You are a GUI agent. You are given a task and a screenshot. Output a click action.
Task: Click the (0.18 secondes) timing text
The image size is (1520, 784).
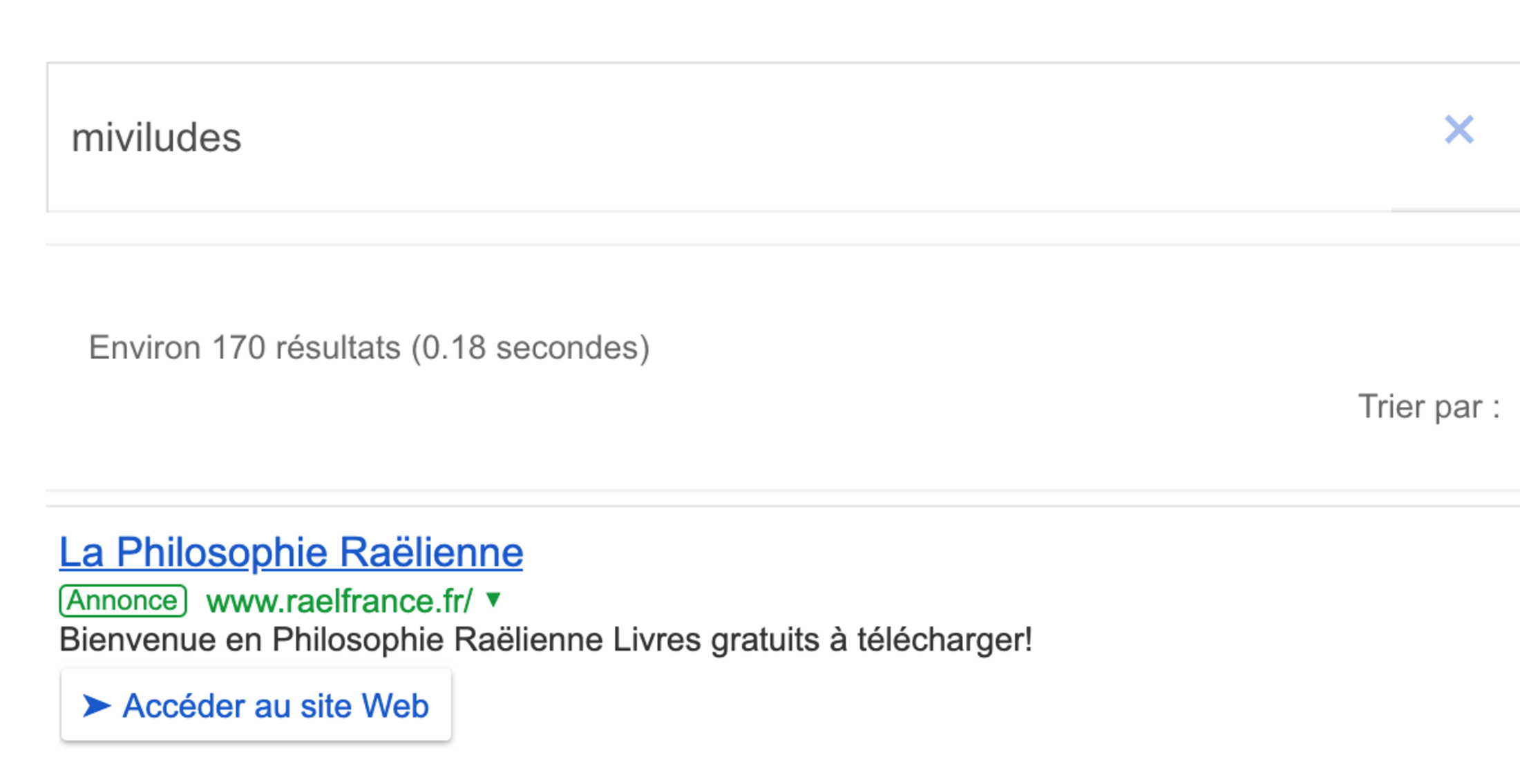(530, 347)
